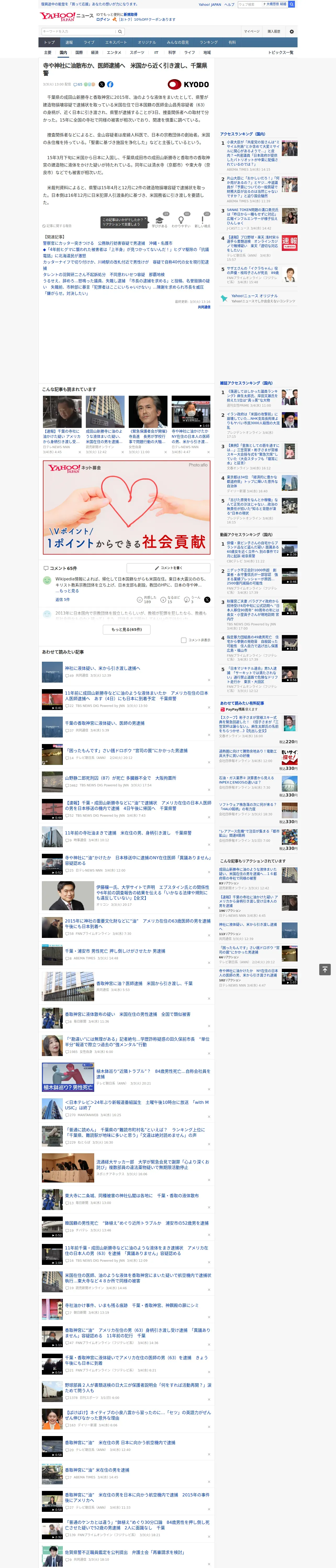This screenshot has height=1568, width=336.
Task: Go to the ランキング tab
Action: pyautogui.click(x=209, y=43)
